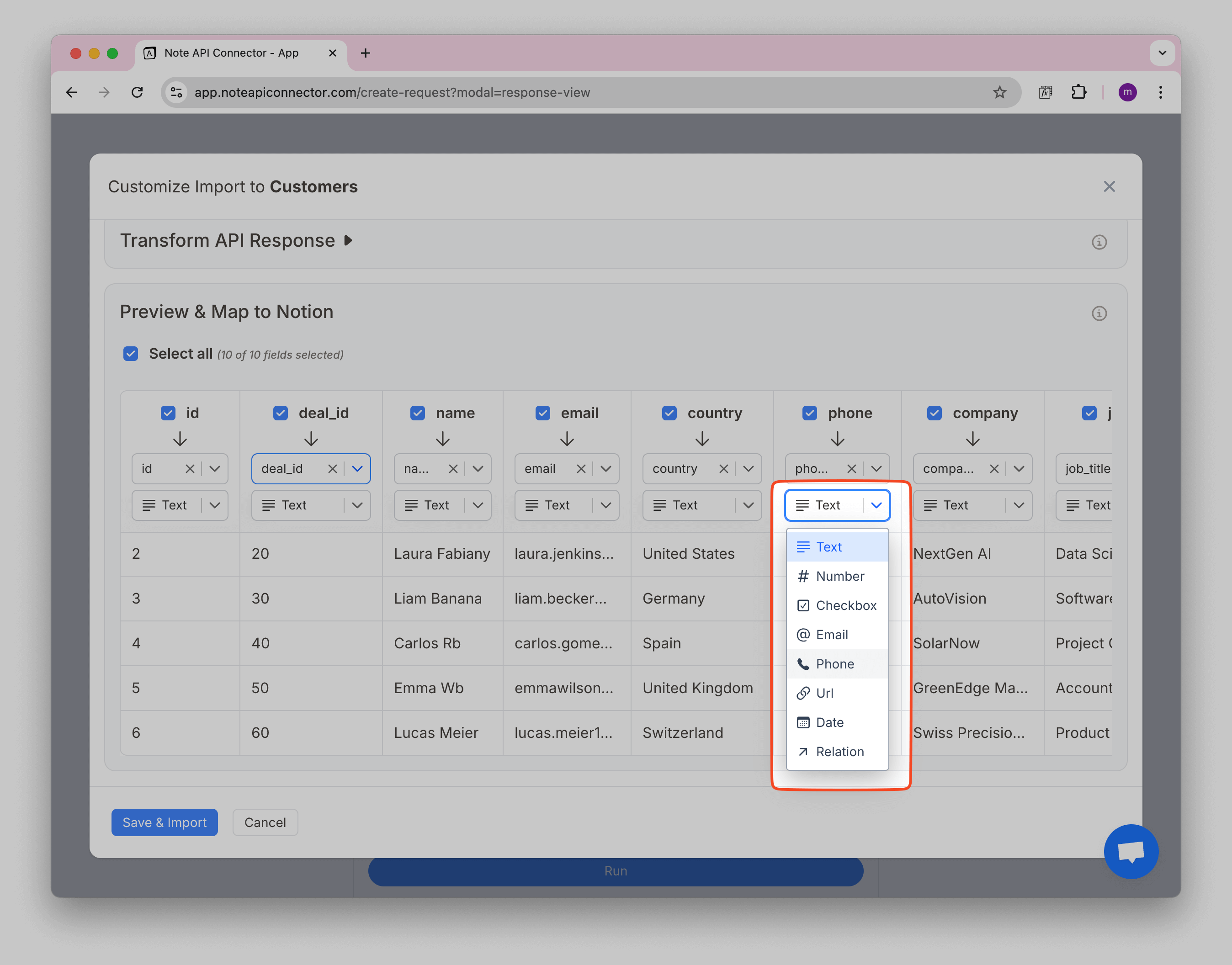
Task: Choose Phone from the type list
Action: pyautogui.click(x=835, y=664)
